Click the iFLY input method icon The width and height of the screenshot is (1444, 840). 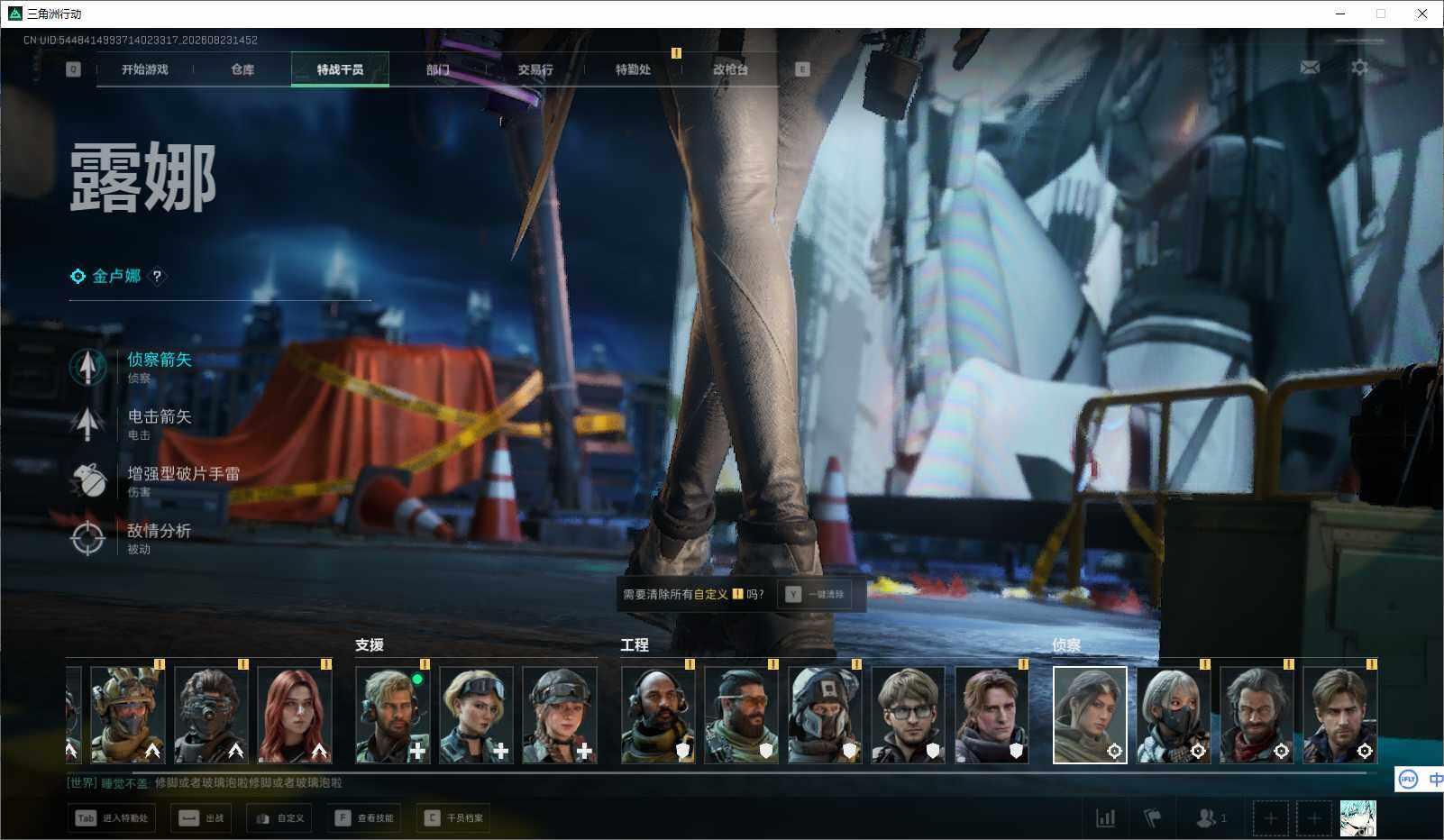pos(1409,780)
